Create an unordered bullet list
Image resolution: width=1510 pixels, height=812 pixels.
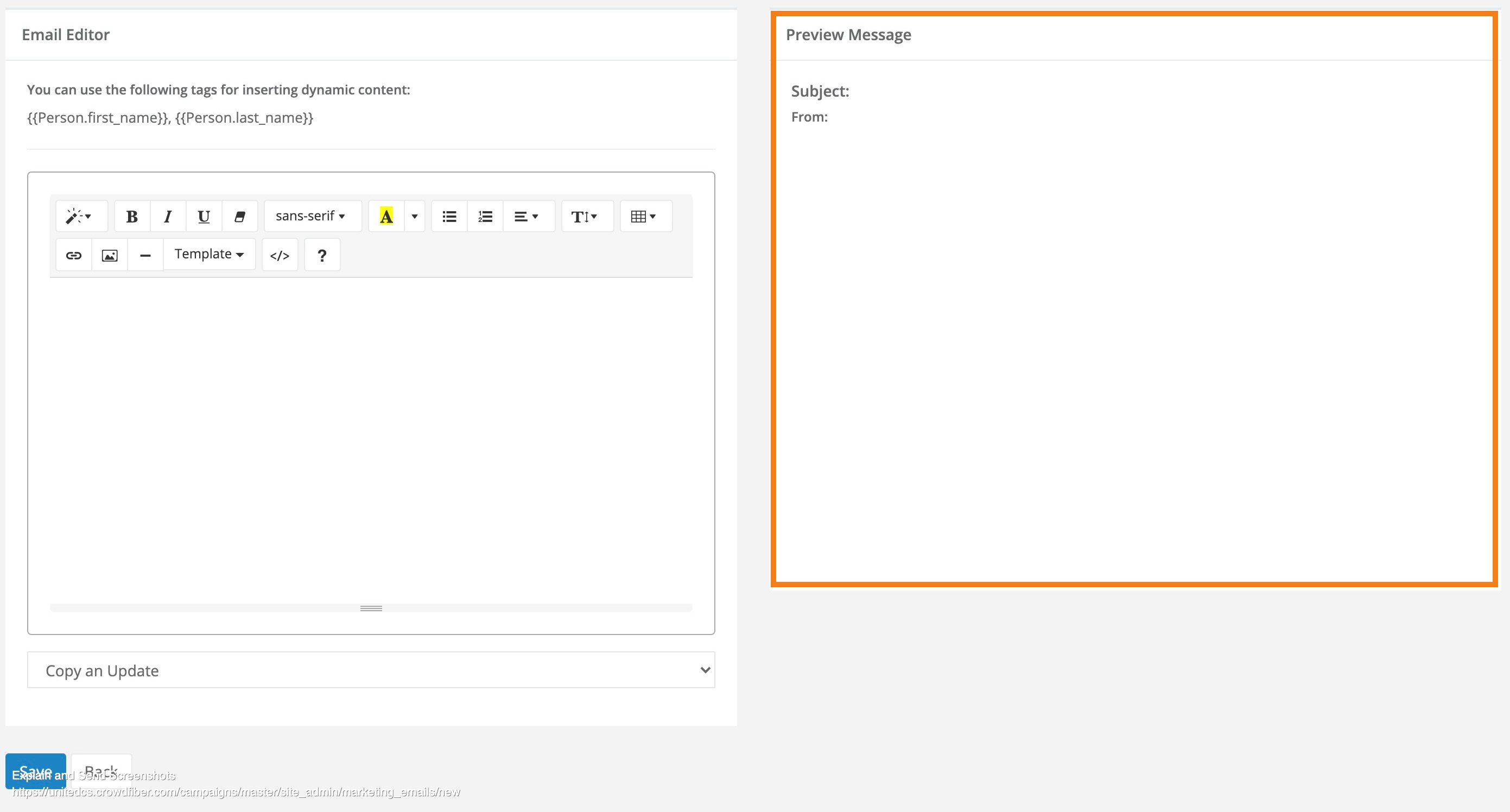449,215
